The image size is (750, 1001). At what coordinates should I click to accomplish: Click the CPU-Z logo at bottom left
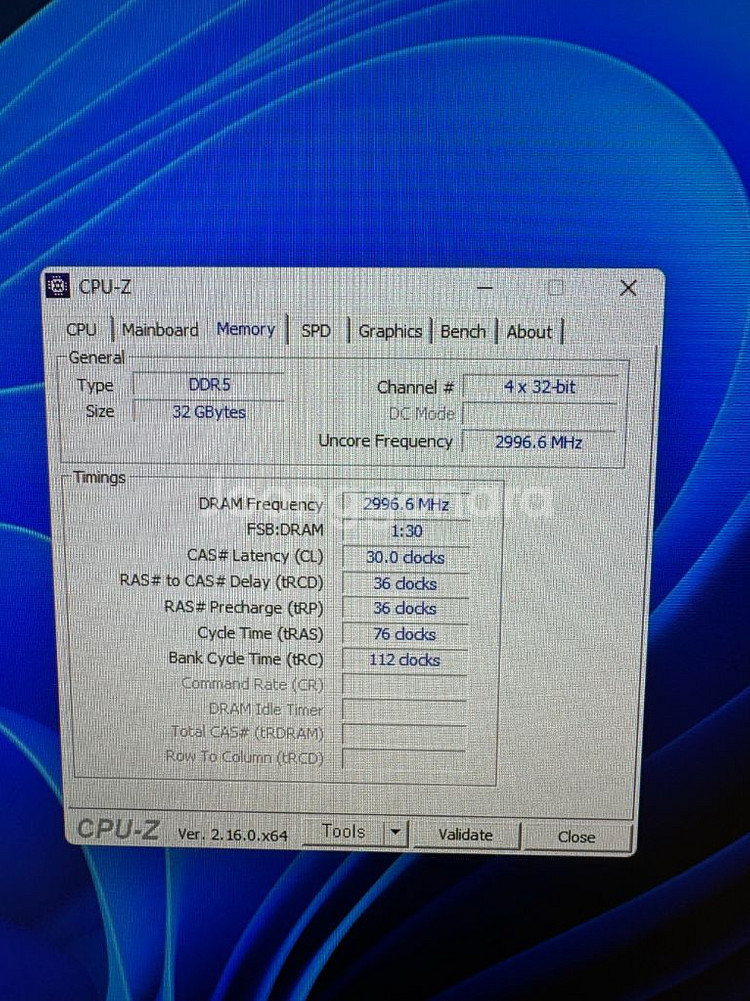[x=117, y=829]
